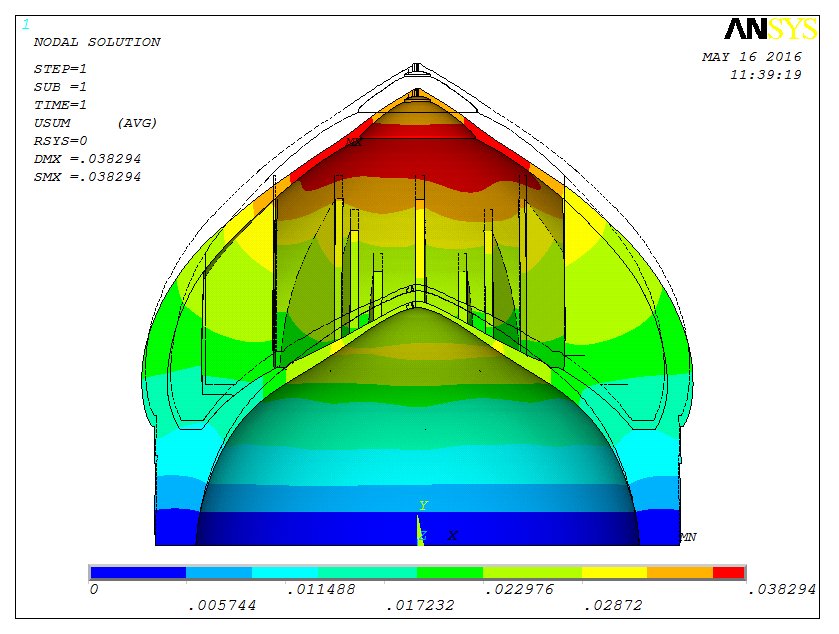Click the 'STEP=1' label
Viewport: 839px width, 634px height.
click(x=60, y=69)
